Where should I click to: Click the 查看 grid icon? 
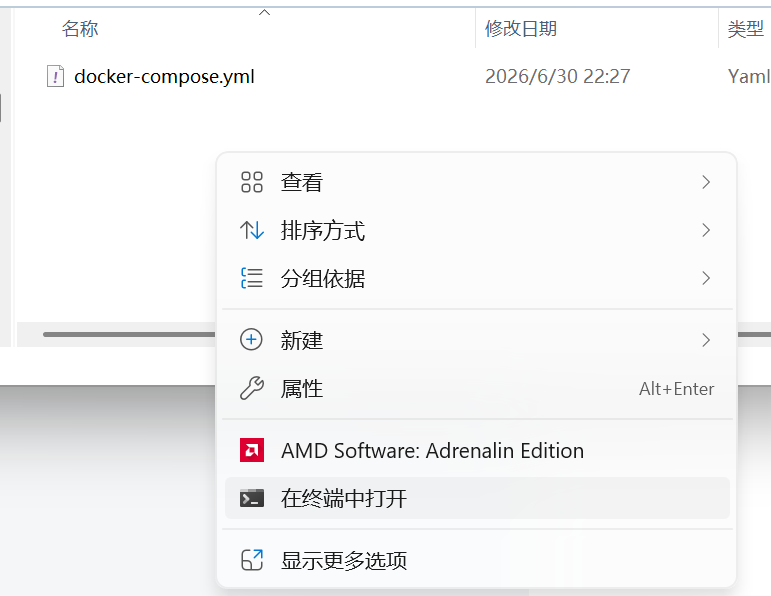[252, 182]
